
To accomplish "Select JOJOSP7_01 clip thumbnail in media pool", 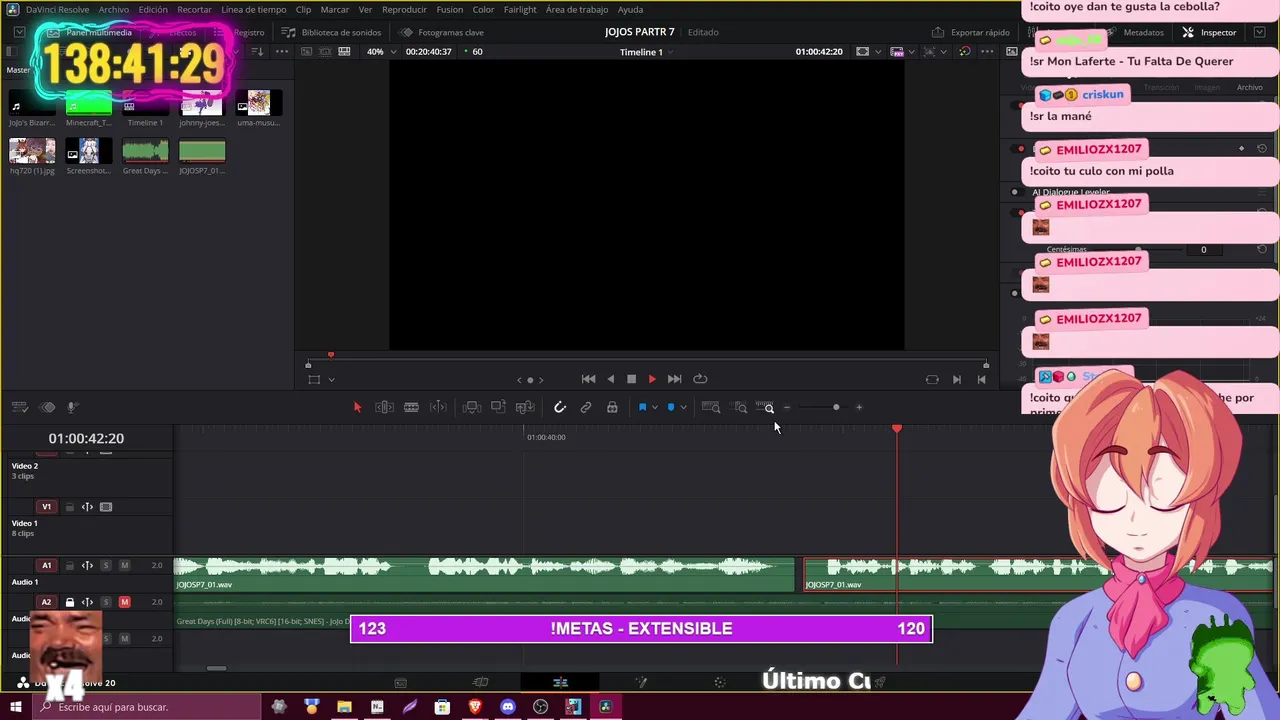I will coord(202,151).
